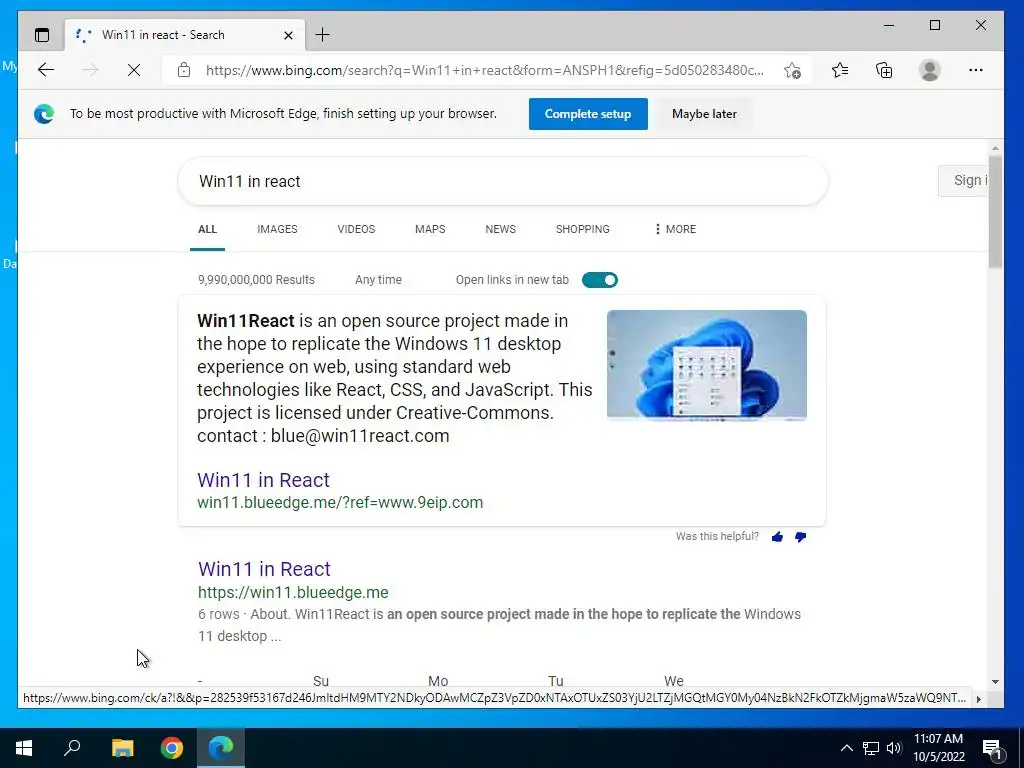The image size is (1024, 768).
Task: Go back to the previous page
Action: 46,70
